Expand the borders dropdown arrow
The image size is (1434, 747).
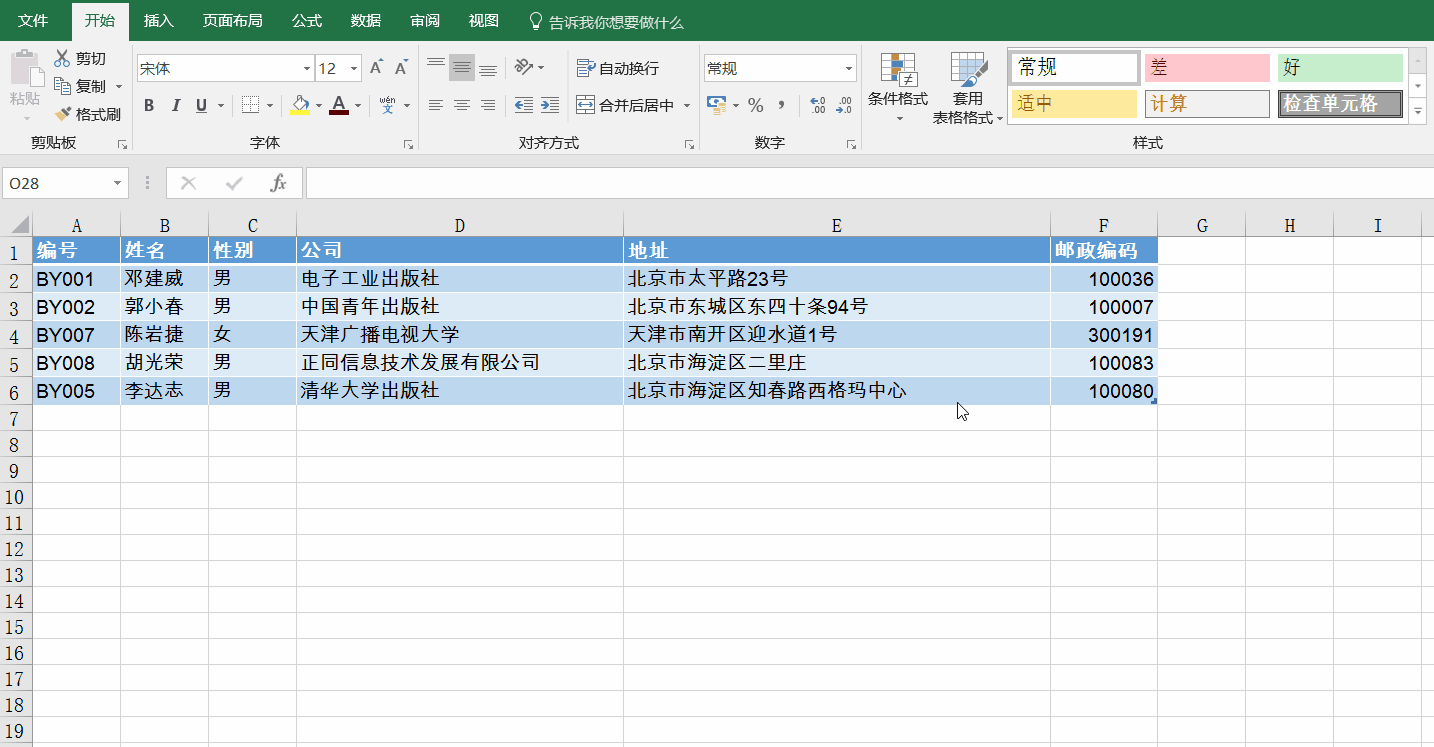tap(269, 106)
